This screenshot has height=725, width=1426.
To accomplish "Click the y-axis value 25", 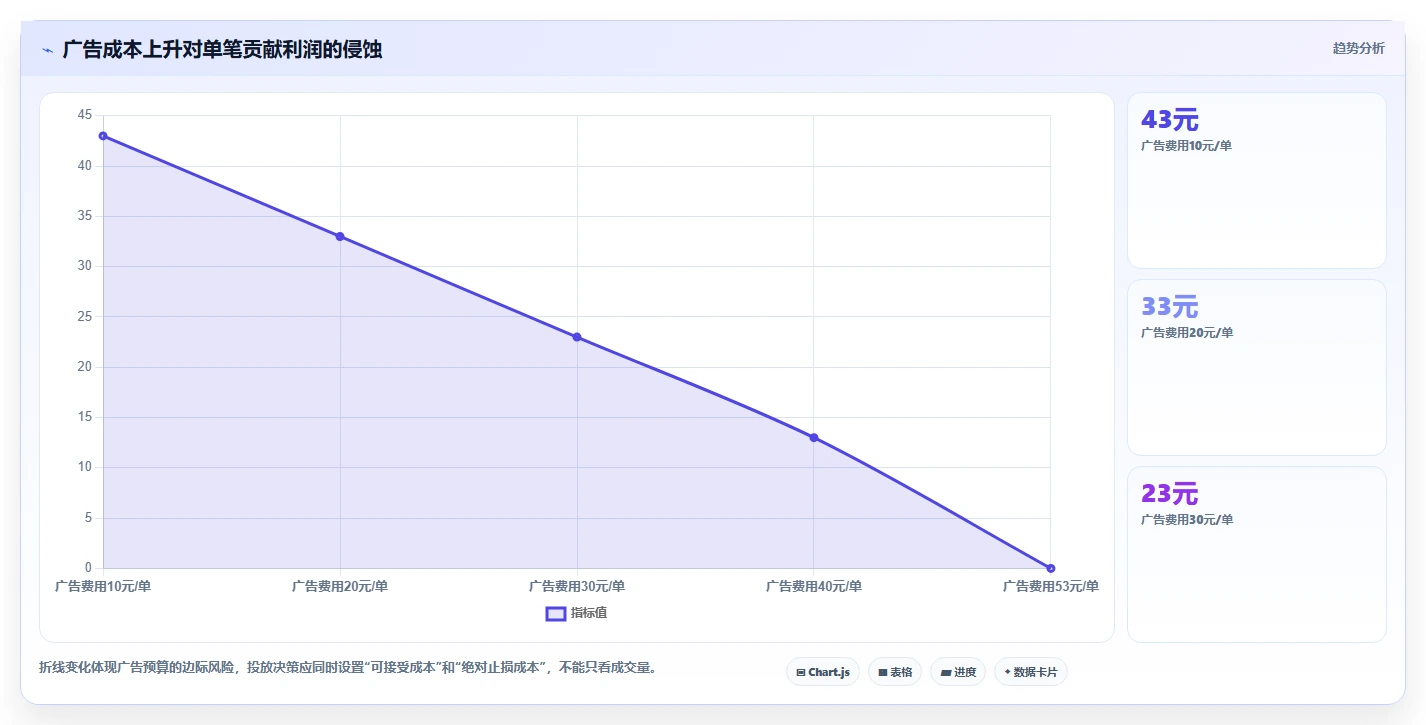I will tap(84, 316).
